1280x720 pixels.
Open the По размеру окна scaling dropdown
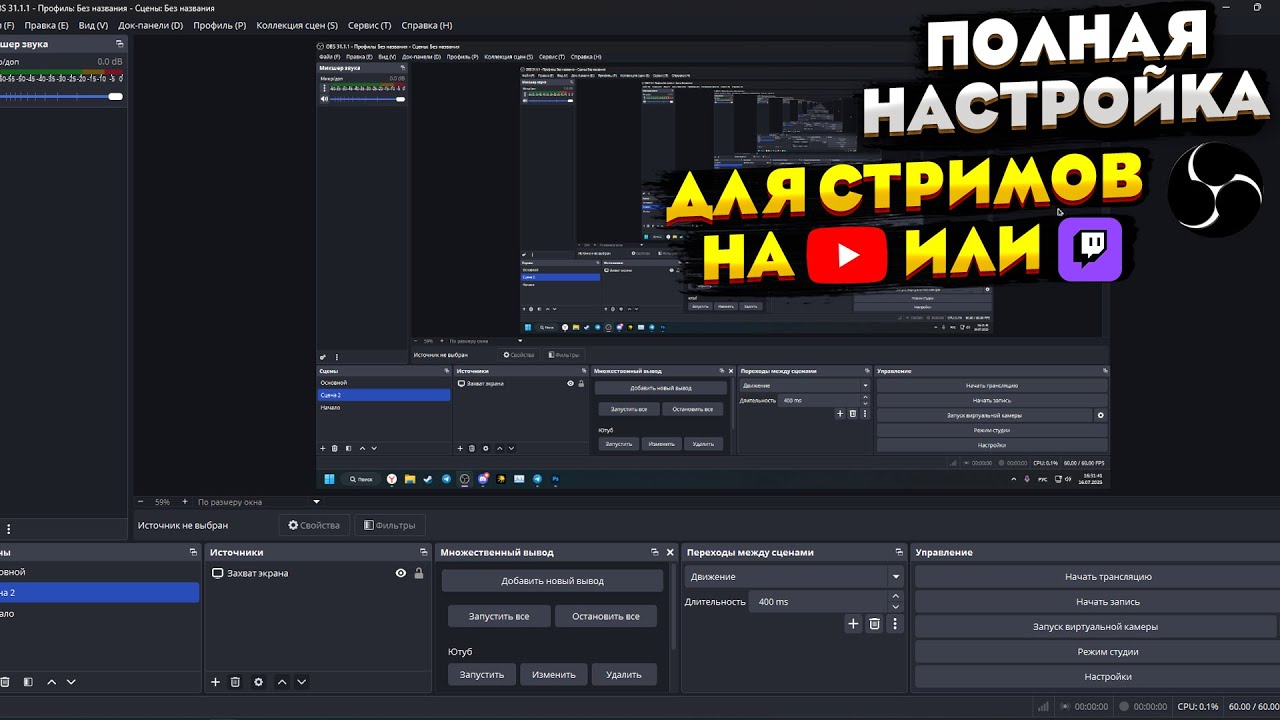(258, 502)
